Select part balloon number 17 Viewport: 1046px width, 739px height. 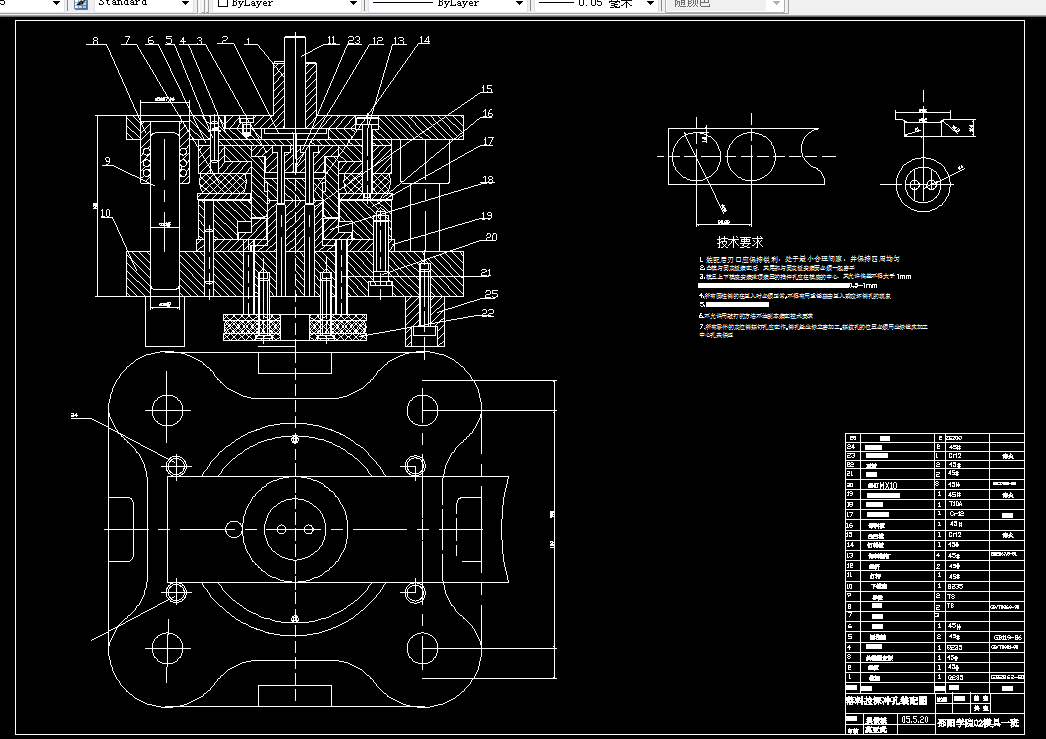pos(488,141)
